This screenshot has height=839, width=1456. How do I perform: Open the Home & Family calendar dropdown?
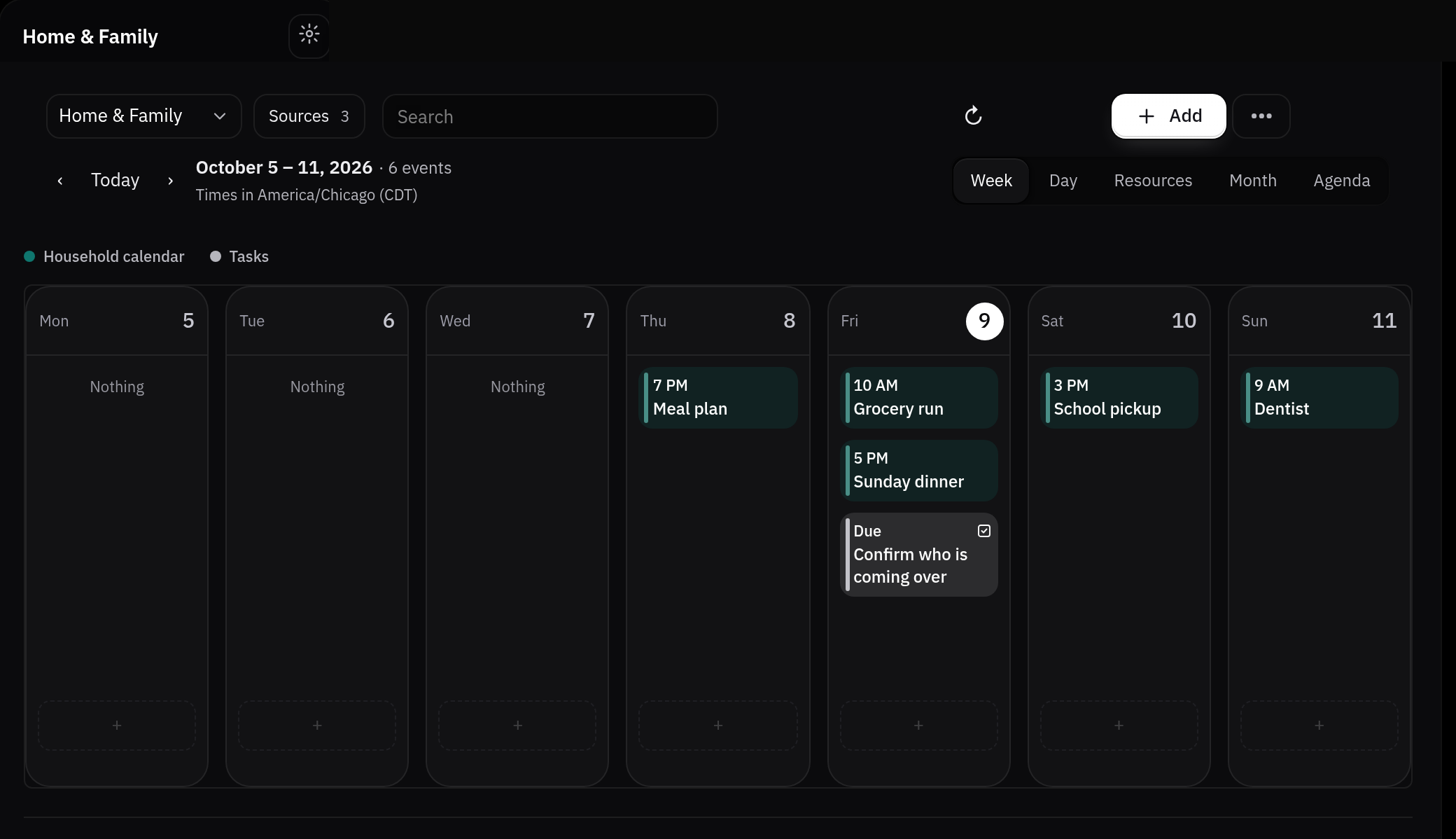click(144, 116)
